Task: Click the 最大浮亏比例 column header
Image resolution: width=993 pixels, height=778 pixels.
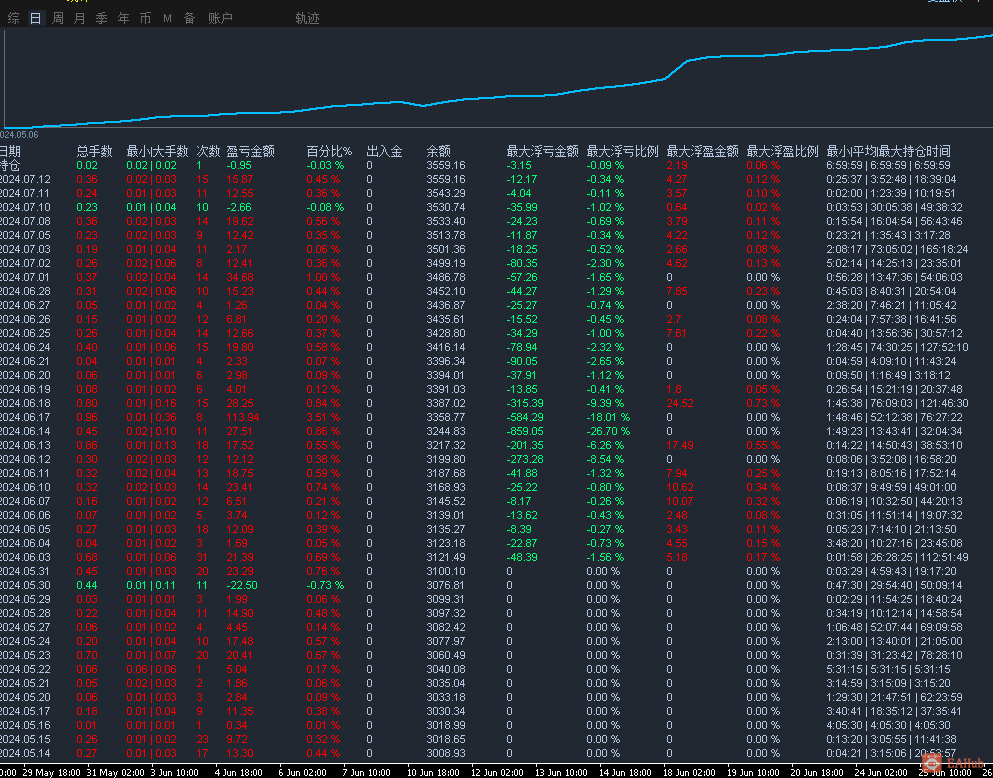Action: [x=623, y=151]
